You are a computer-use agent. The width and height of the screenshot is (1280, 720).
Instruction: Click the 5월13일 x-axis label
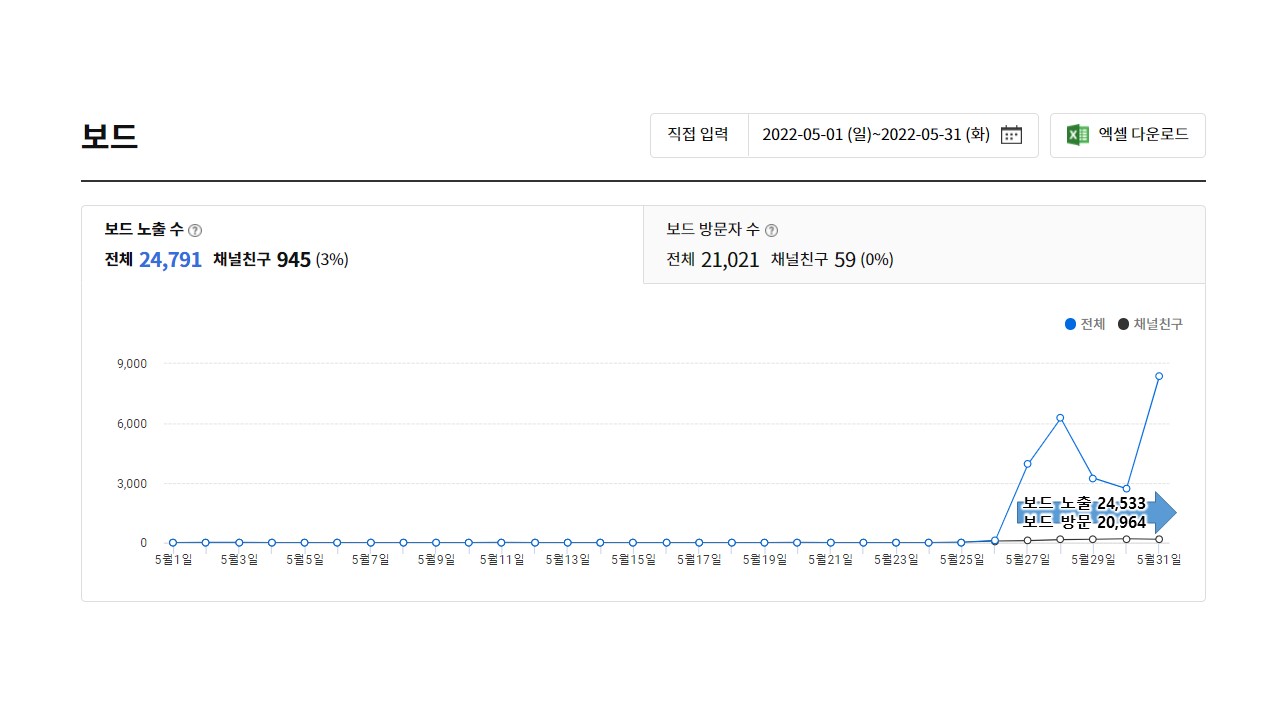pyautogui.click(x=567, y=561)
